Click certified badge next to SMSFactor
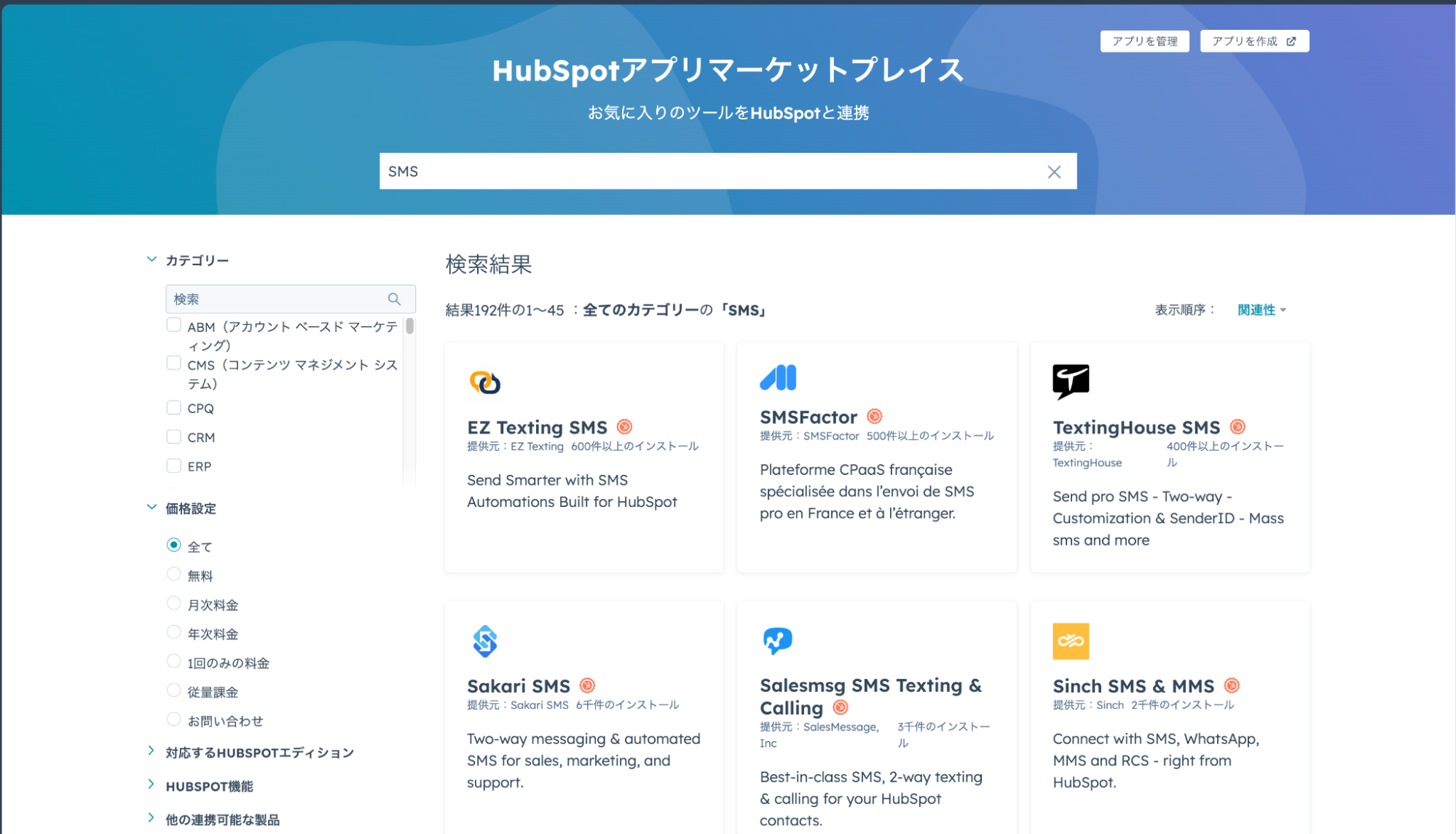 (x=875, y=417)
